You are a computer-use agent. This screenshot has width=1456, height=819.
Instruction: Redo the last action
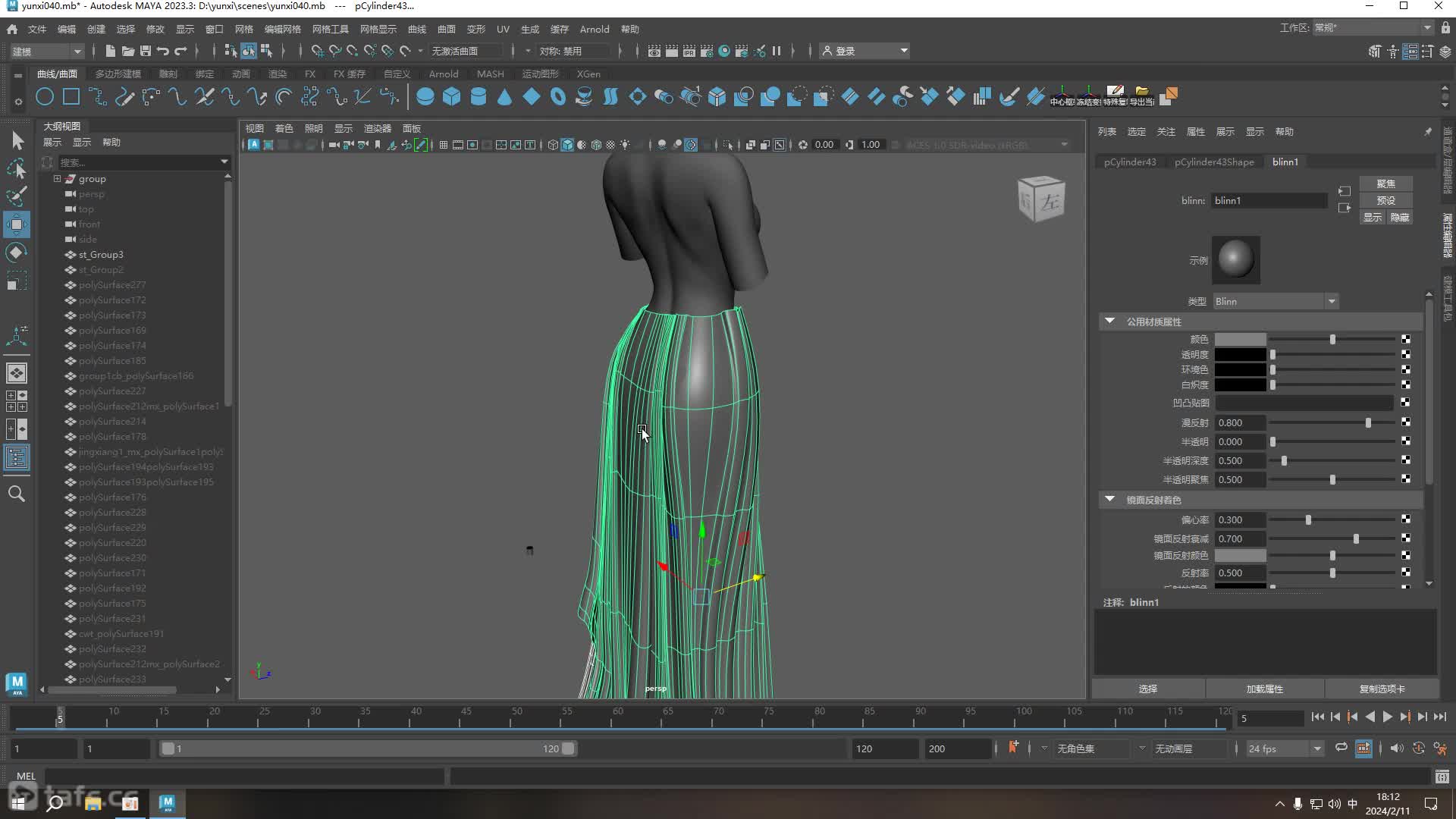[180, 51]
